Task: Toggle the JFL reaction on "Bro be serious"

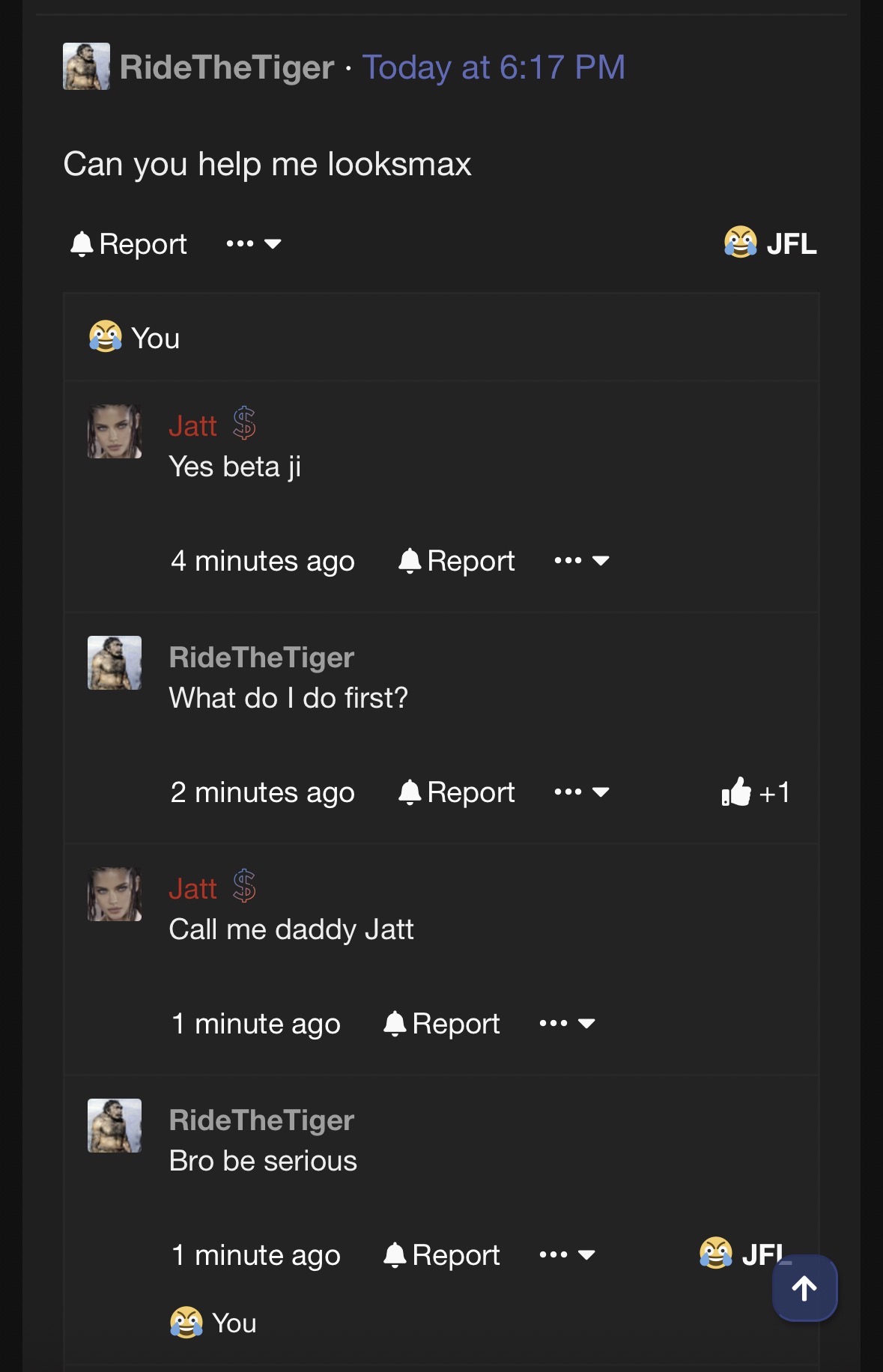Action: click(x=741, y=1254)
